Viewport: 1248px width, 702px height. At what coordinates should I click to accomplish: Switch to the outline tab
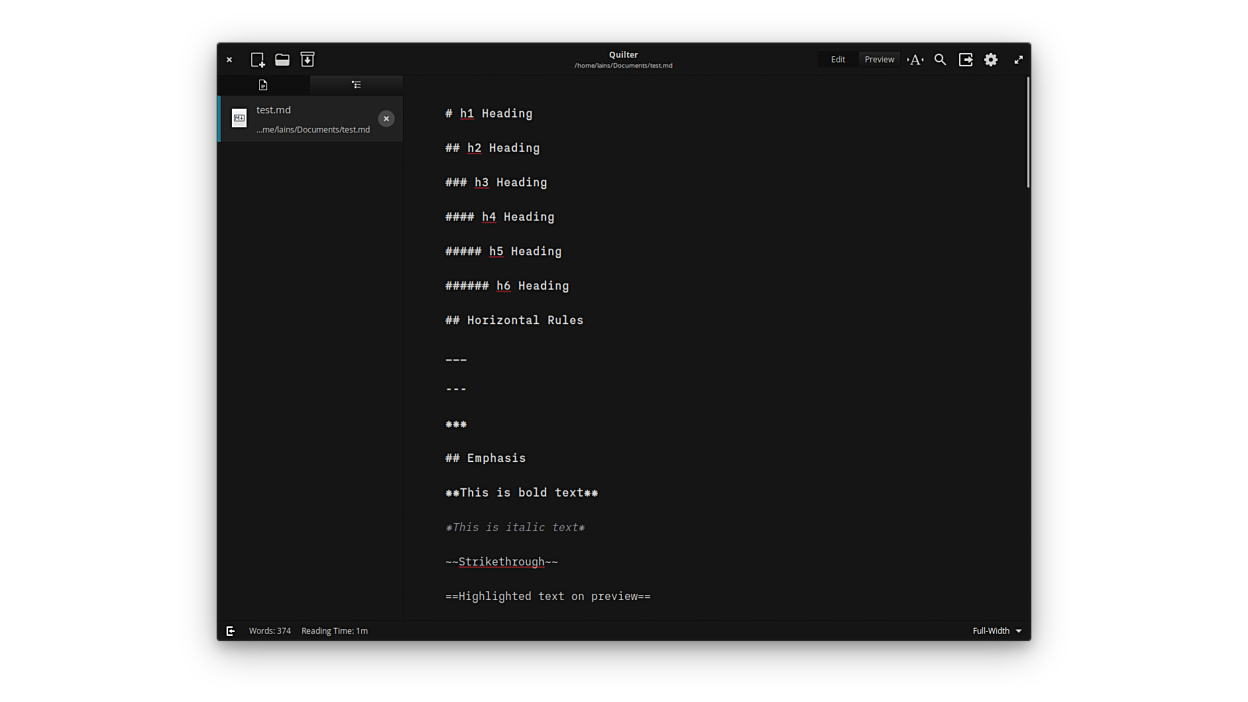click(356, 85)
